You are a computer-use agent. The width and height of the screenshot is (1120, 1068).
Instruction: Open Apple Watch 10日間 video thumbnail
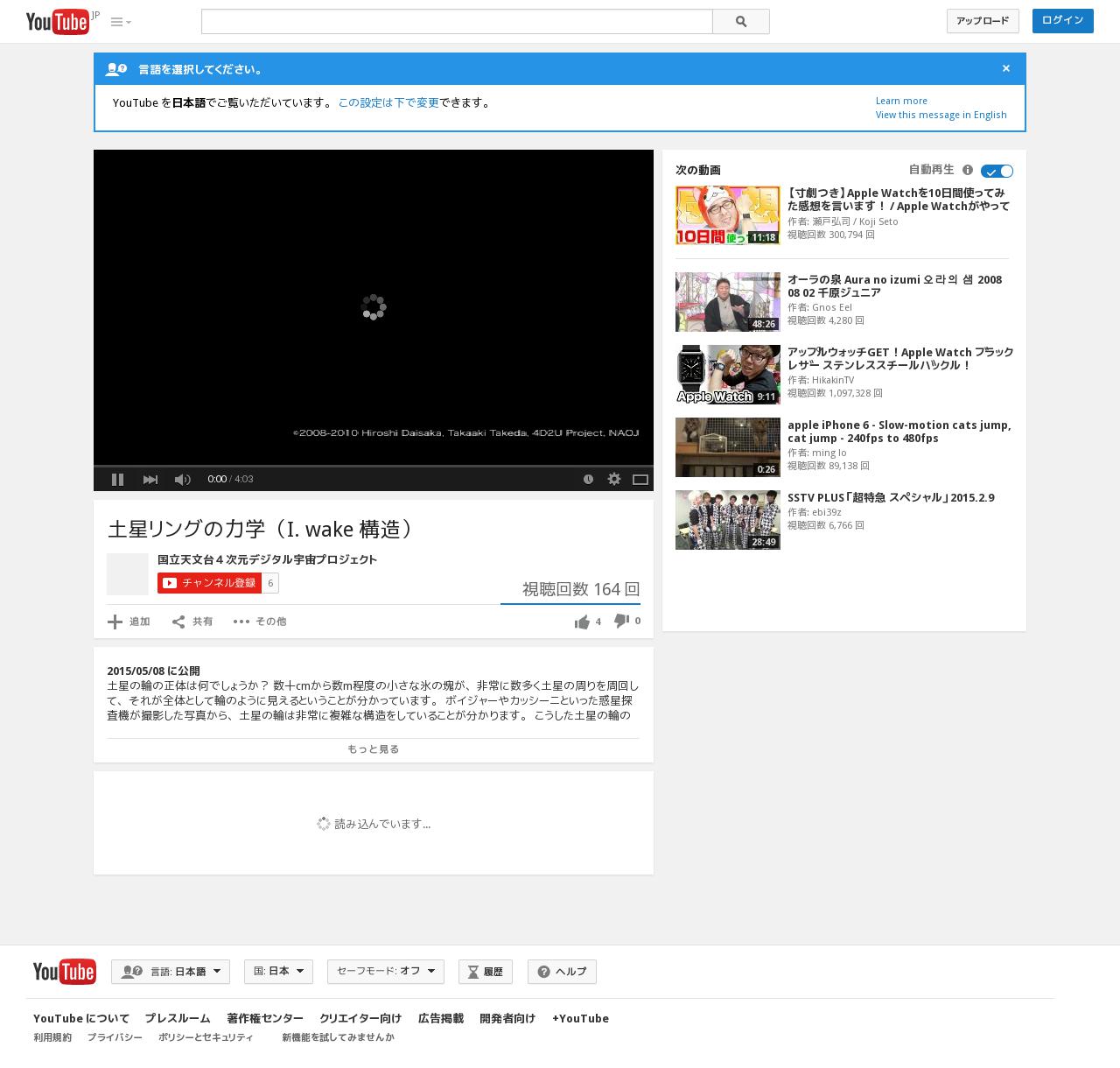[x=727, y=214]
